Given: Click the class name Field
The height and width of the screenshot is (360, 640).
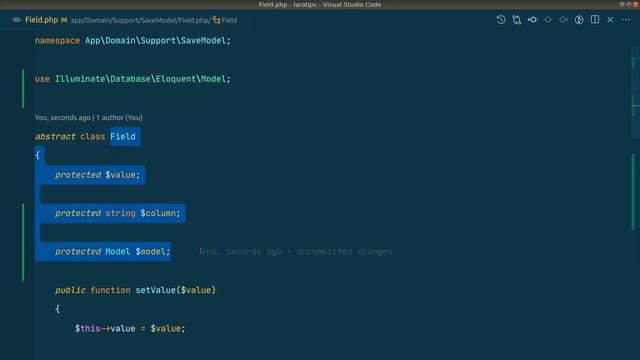Looking at the screenshot, I should coord(123,136).
